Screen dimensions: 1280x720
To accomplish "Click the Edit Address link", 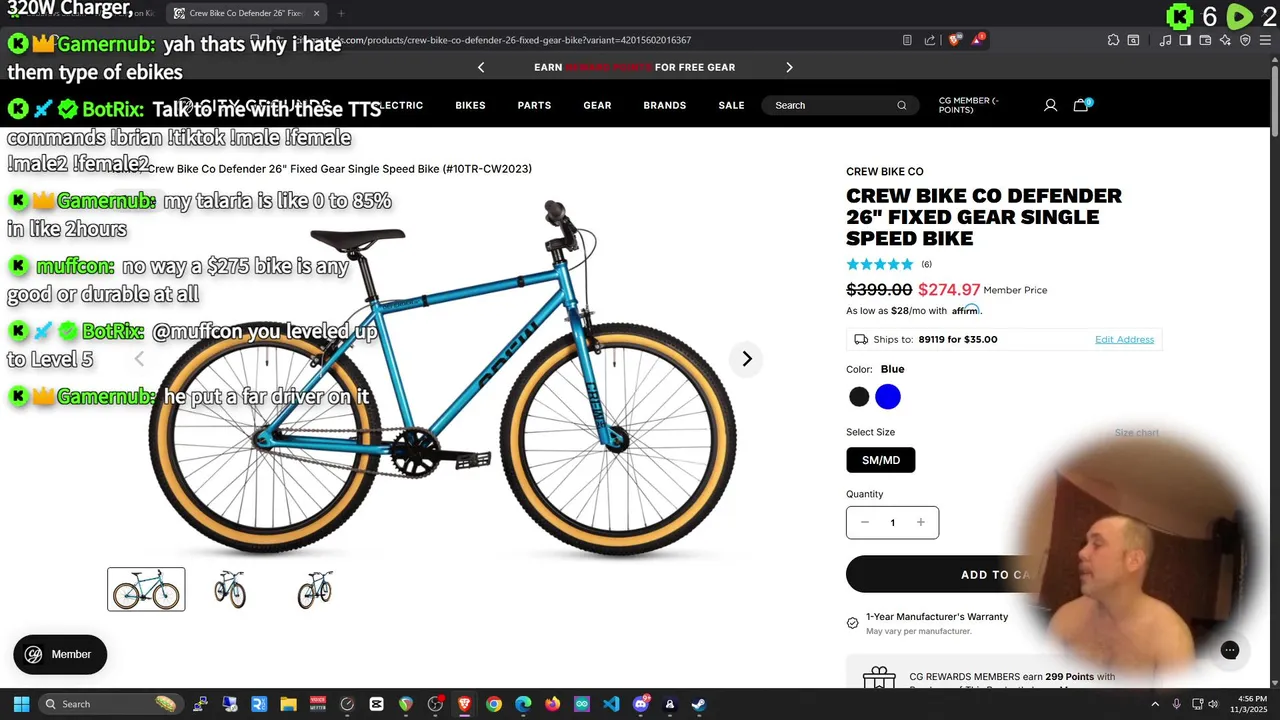I will [1124, 339].
